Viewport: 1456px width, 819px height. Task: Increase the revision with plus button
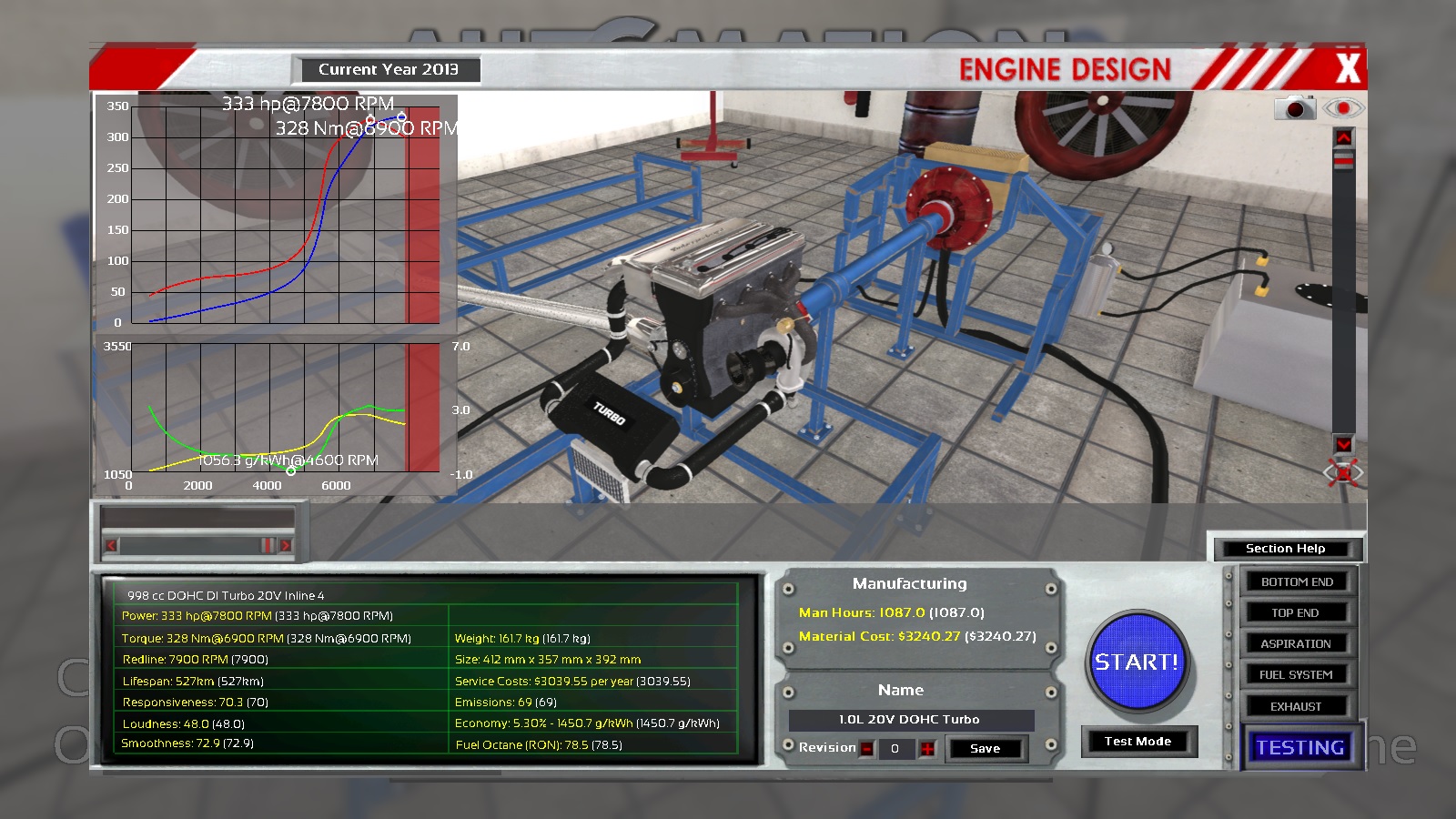(927, 749)
